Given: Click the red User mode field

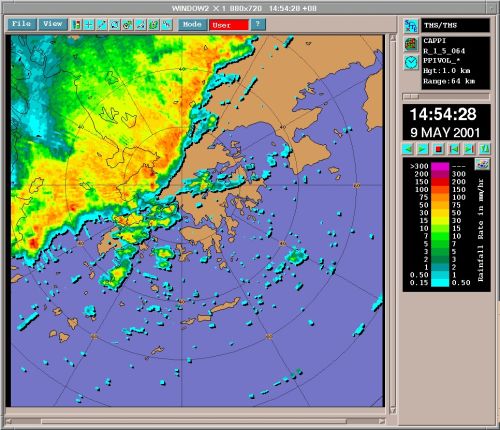Looking at the screenshot, I should (x=229, y=25).
